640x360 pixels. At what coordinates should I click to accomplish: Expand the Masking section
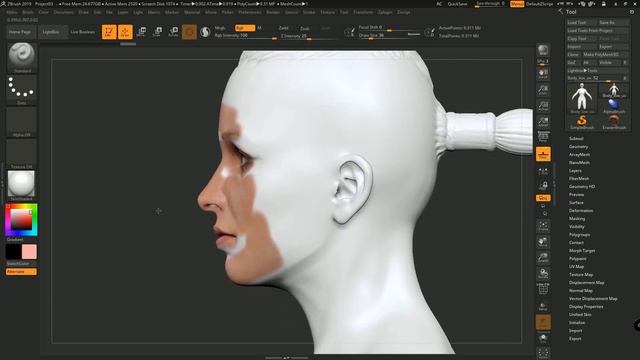point(577,219)
